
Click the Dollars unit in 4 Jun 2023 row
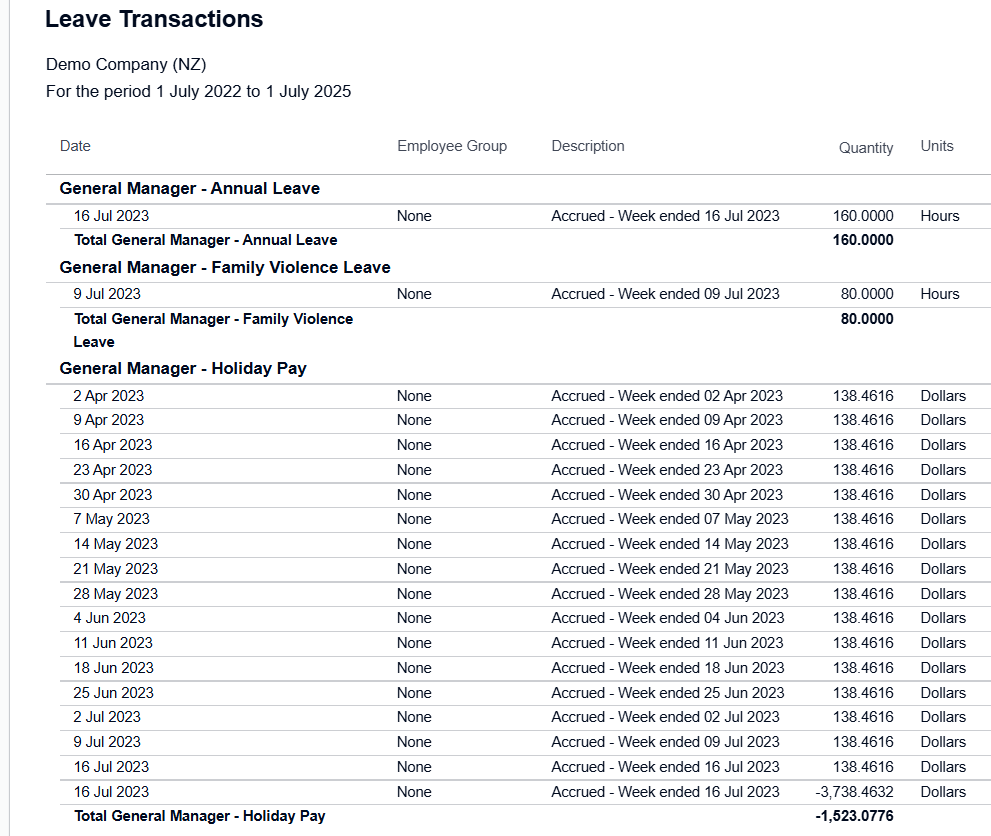point(943,618)
